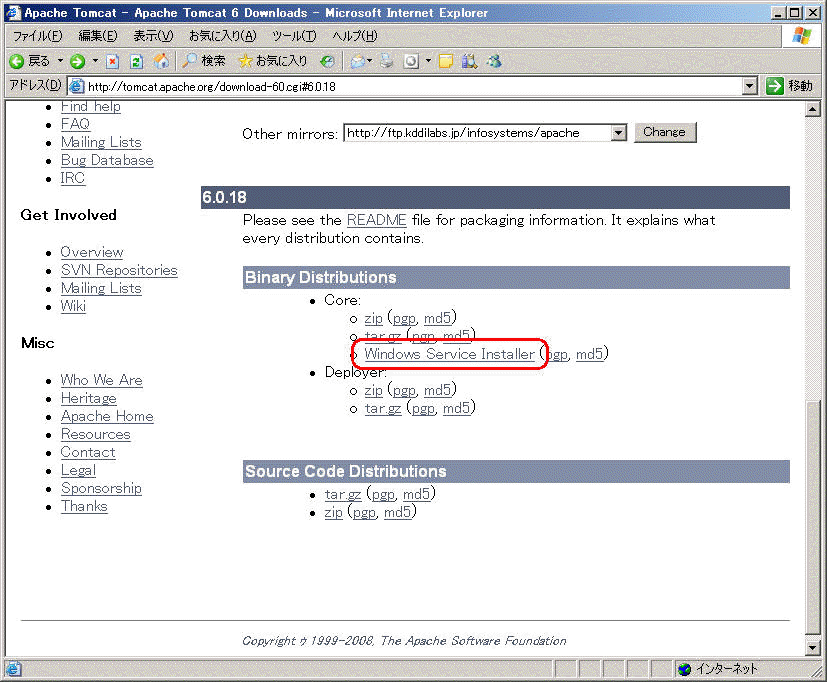The image size is (827, 682).
Task: Expand the Other mirrors dropdown list
Action: pos(618,133)
